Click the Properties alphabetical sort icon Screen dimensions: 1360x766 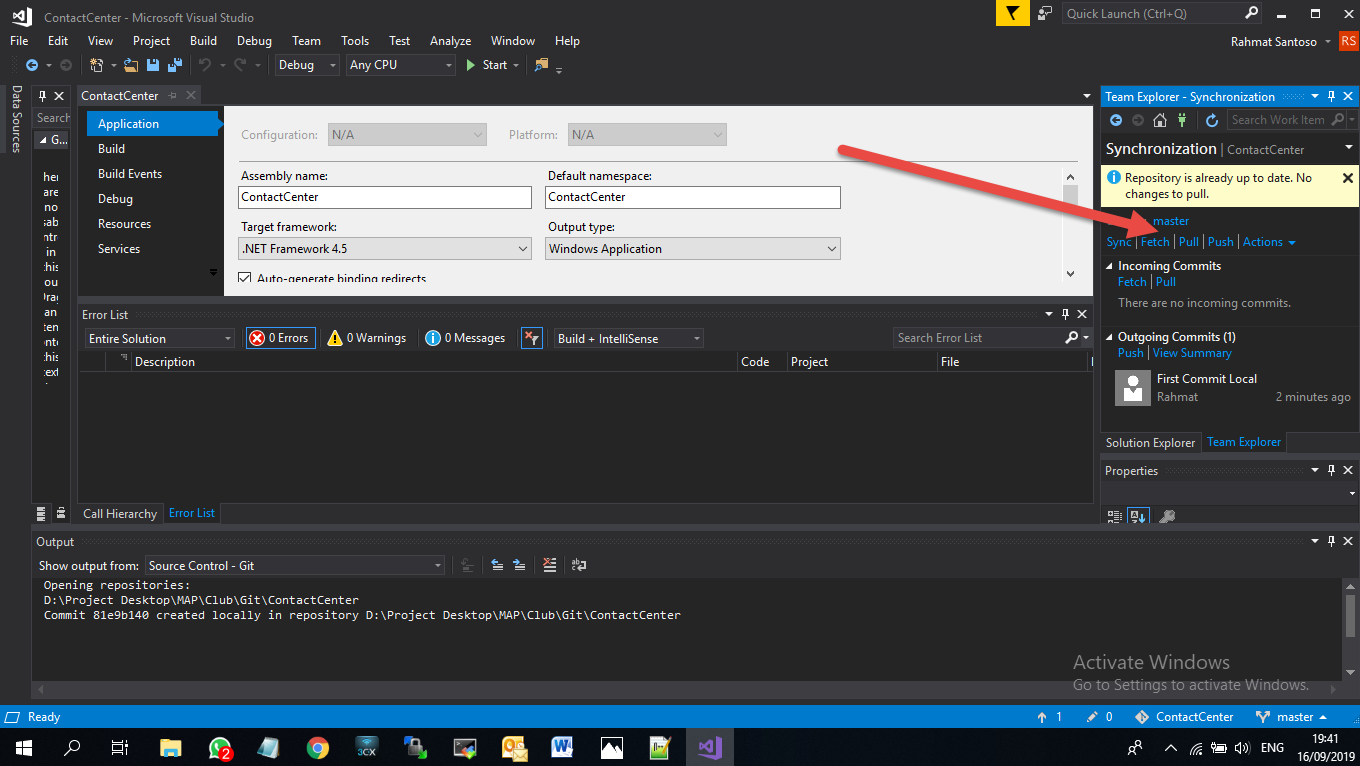pyautogui.click(x=1138, y=516)
